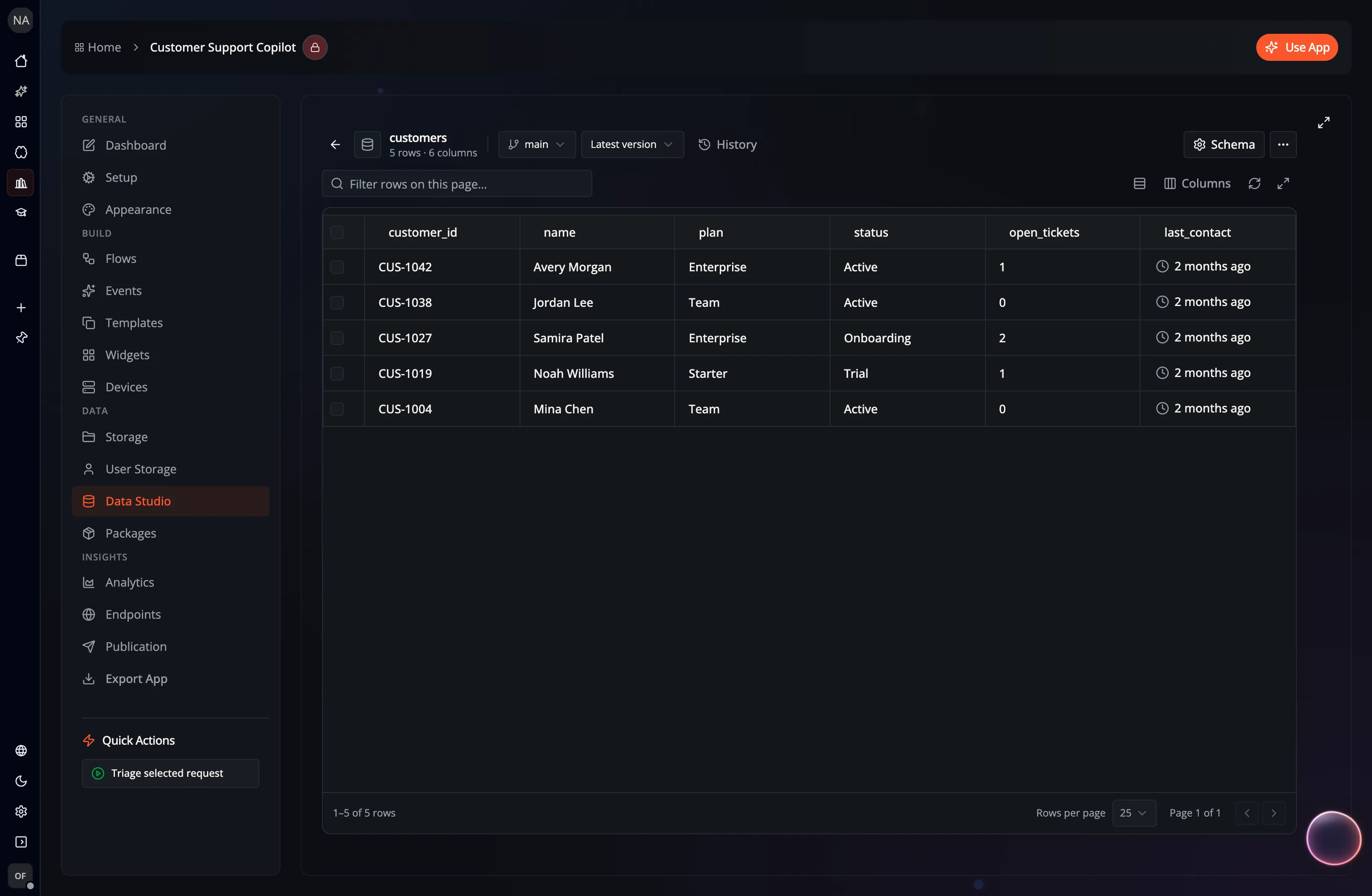Open Events in the sidebar
1372x896 pixels.
[171, 291]
